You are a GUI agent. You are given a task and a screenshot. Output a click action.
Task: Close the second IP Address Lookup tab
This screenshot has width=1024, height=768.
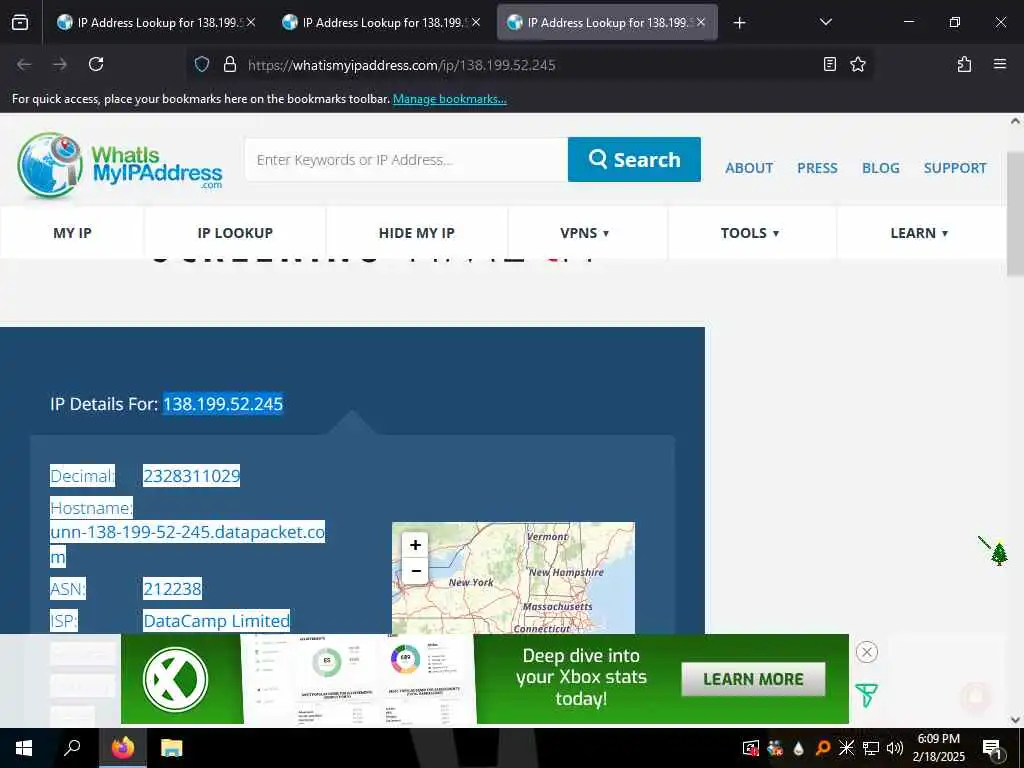(x=476, y=22)
